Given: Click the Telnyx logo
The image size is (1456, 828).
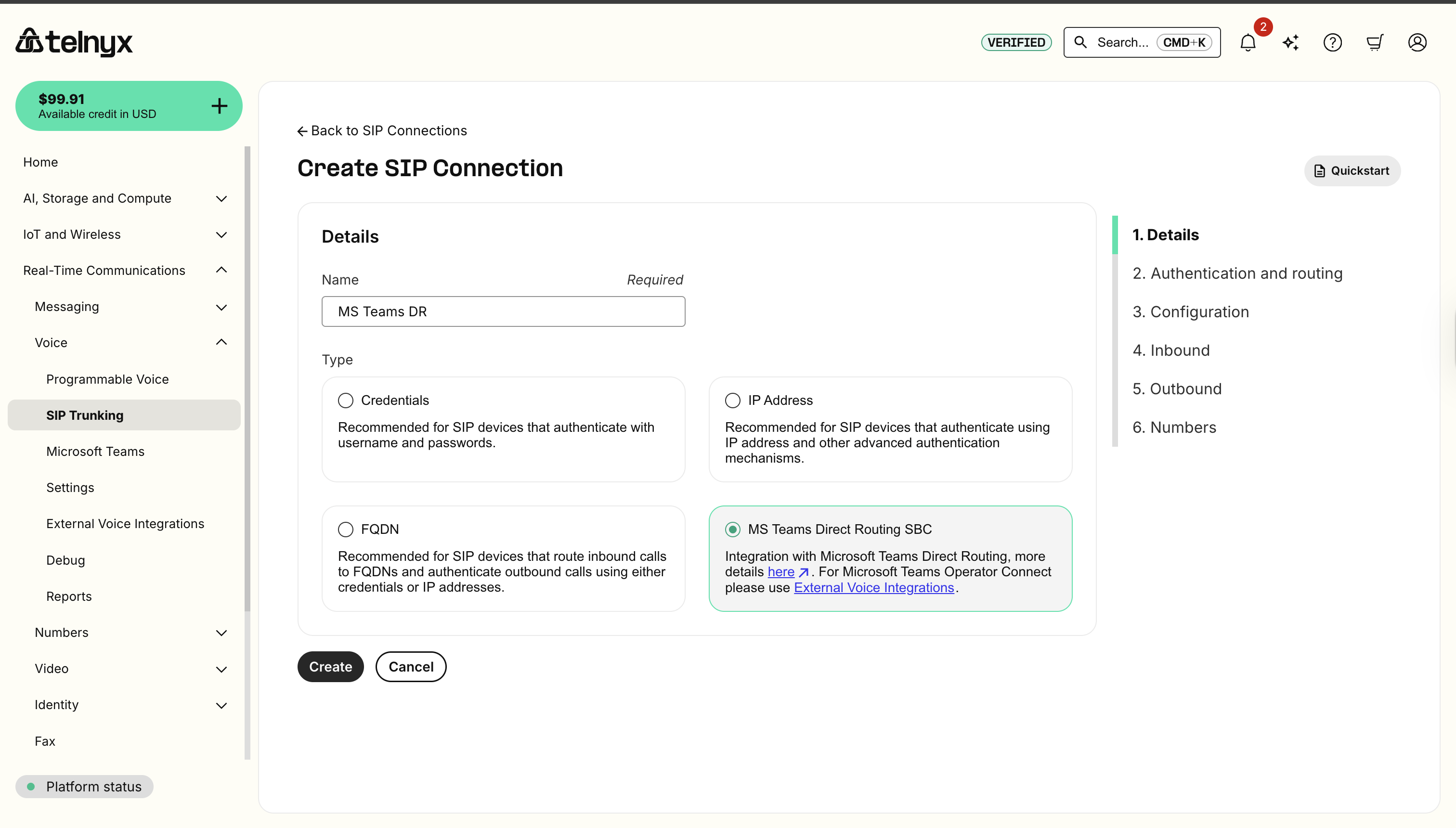Looking at the screenshot, I should 74,42.
